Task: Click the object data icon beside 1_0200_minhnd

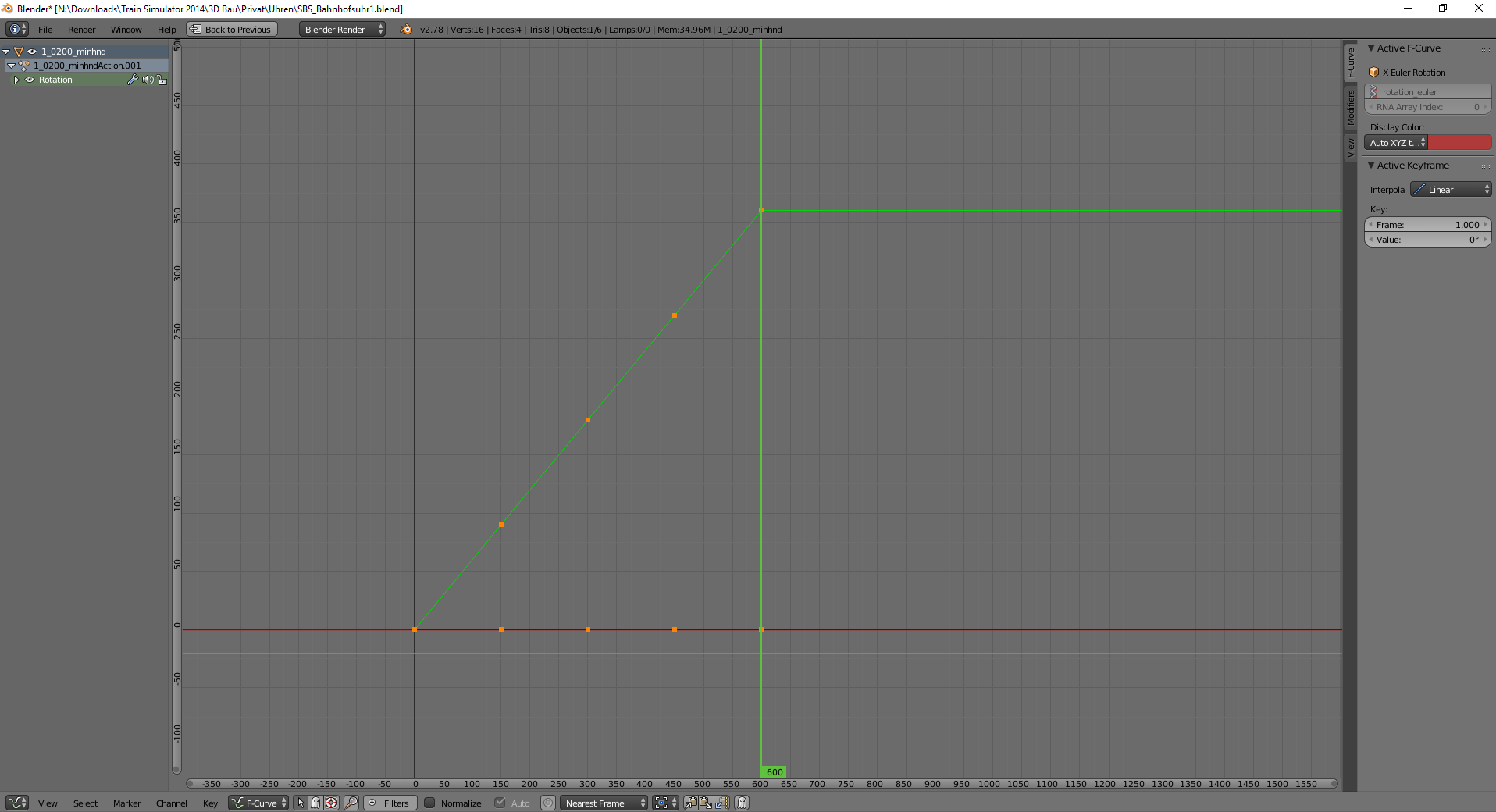Action: pos(19,52)
